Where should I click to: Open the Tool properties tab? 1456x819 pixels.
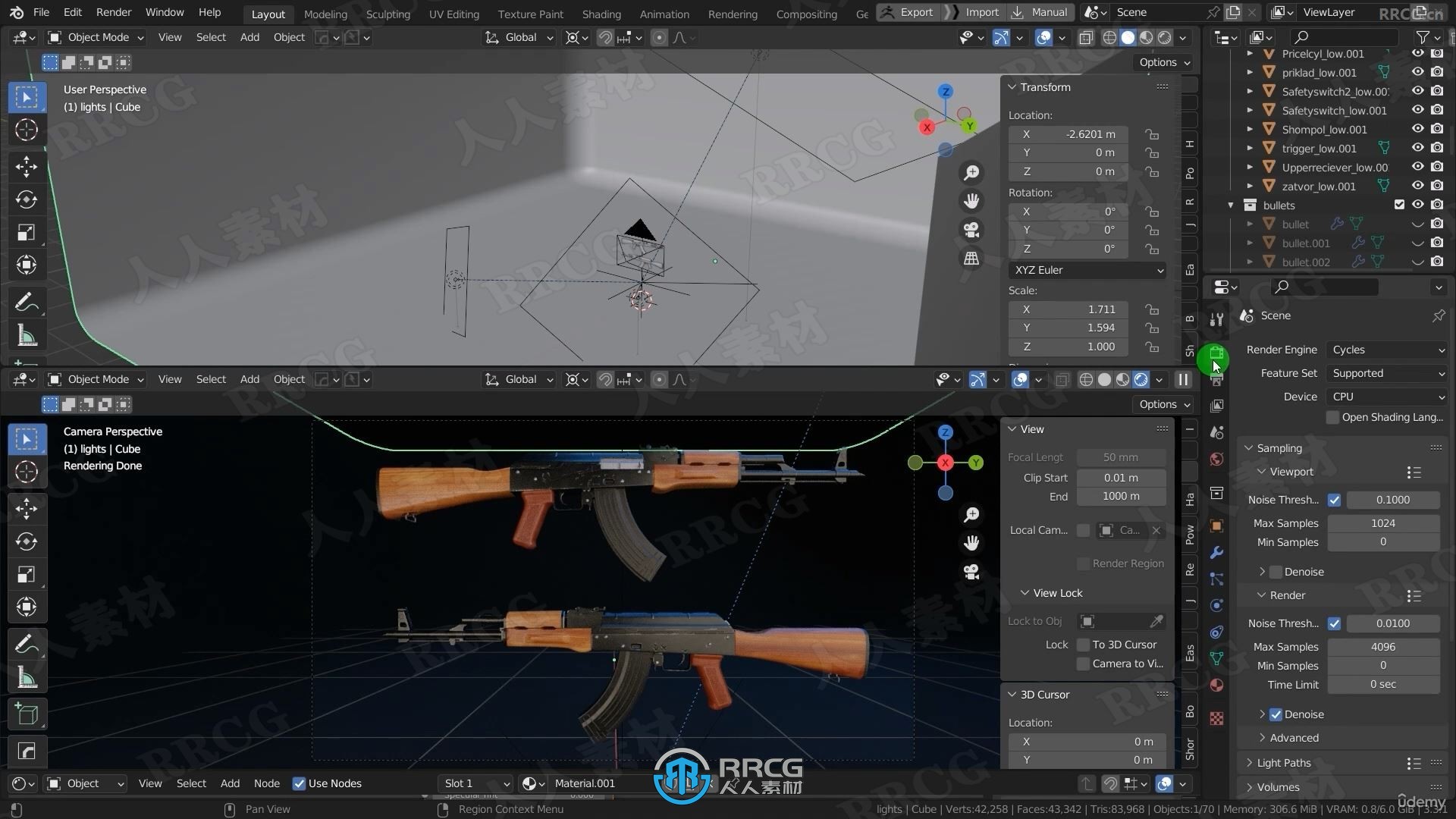[x=1216, y=319]
